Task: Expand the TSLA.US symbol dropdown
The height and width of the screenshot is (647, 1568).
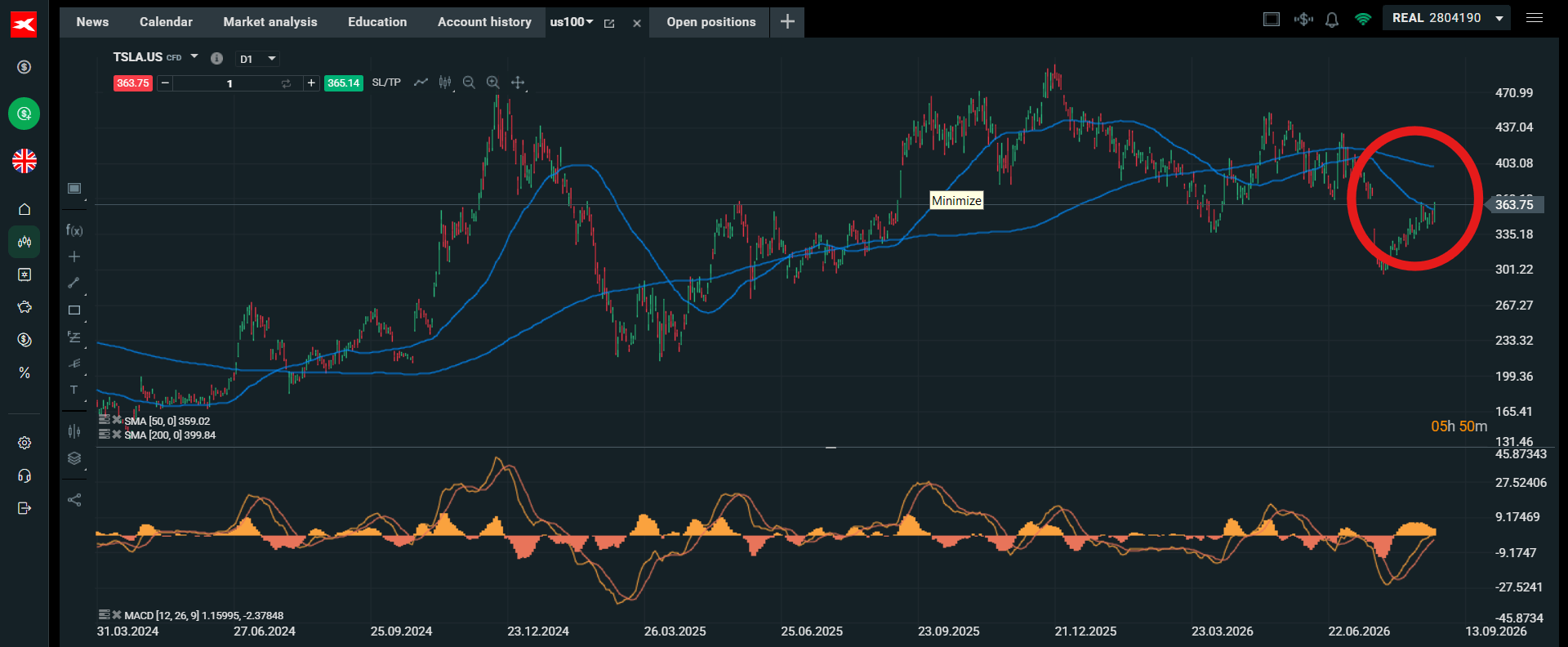Action: pyautogui.click(x=194, y=56)
